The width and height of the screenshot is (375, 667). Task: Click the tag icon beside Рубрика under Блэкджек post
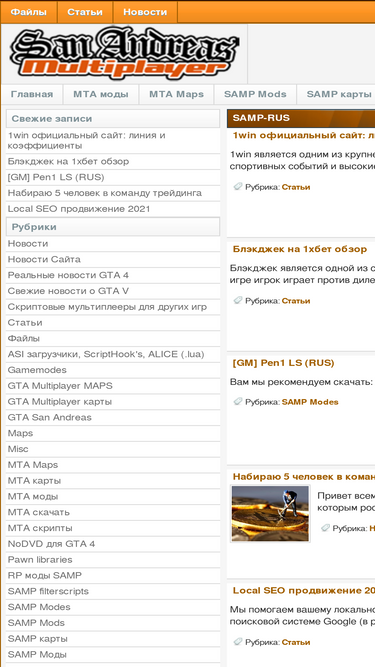click(x=238, y=300)
